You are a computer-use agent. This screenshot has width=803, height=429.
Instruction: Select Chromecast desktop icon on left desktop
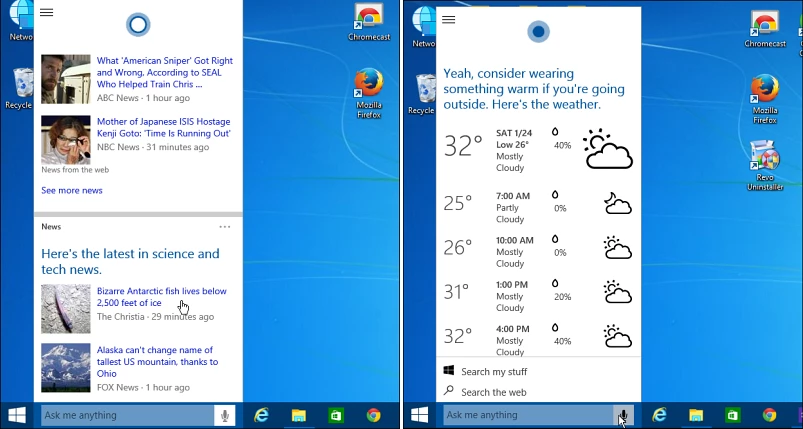(x=369, y=23)
